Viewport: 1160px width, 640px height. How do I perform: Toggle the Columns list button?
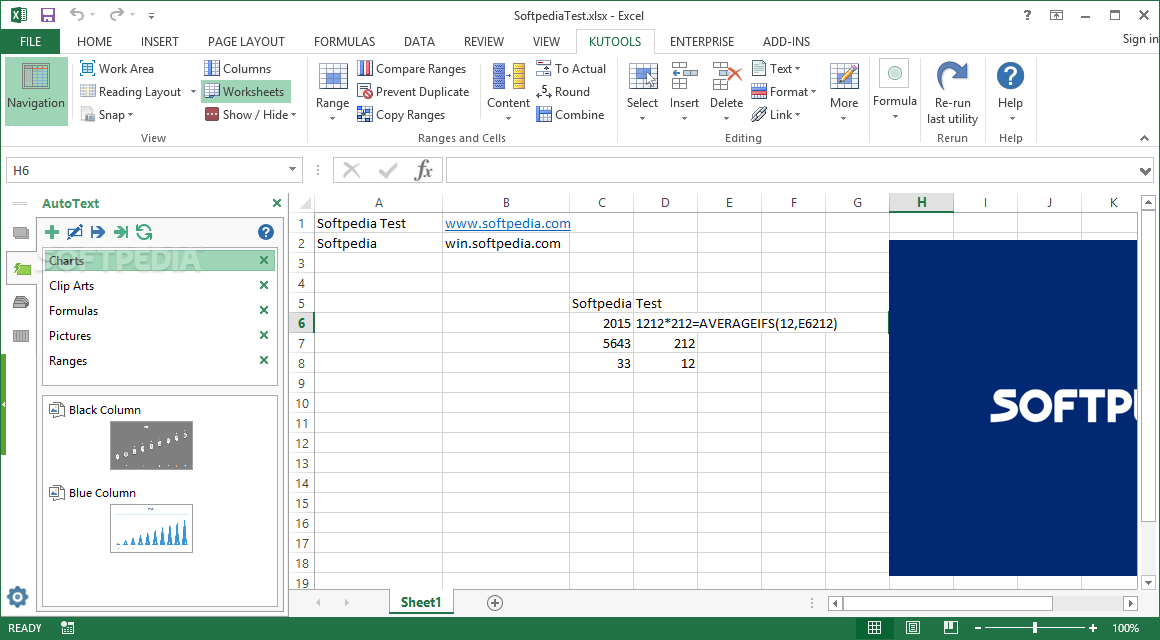(x=237, y=69)
